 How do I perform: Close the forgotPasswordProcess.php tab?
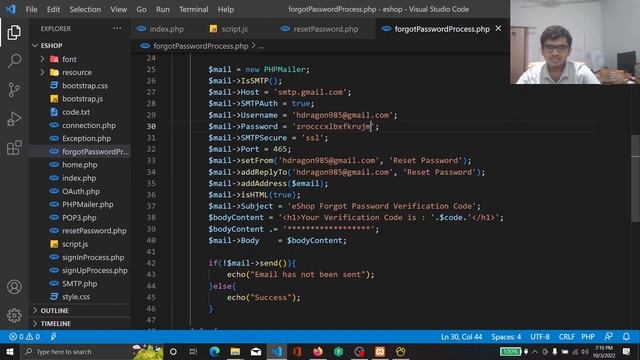tap(498, 29)
